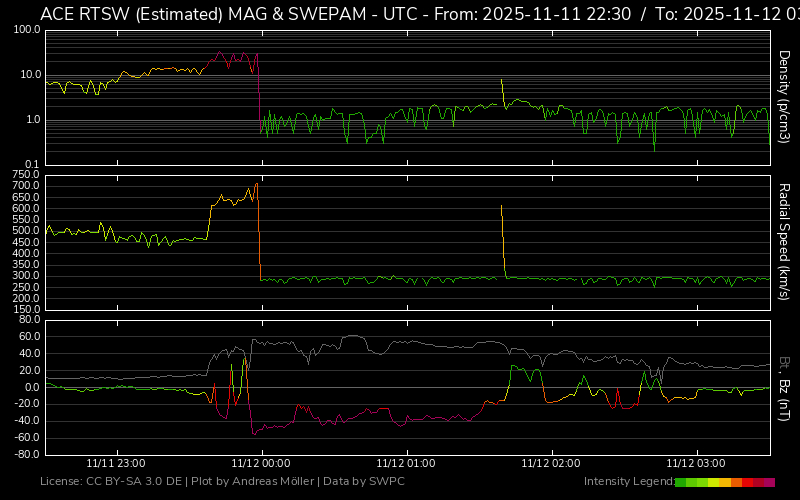Click the Density (p/cm3) axis label
Screen dimensions: 800x500
tap(785, 96)
